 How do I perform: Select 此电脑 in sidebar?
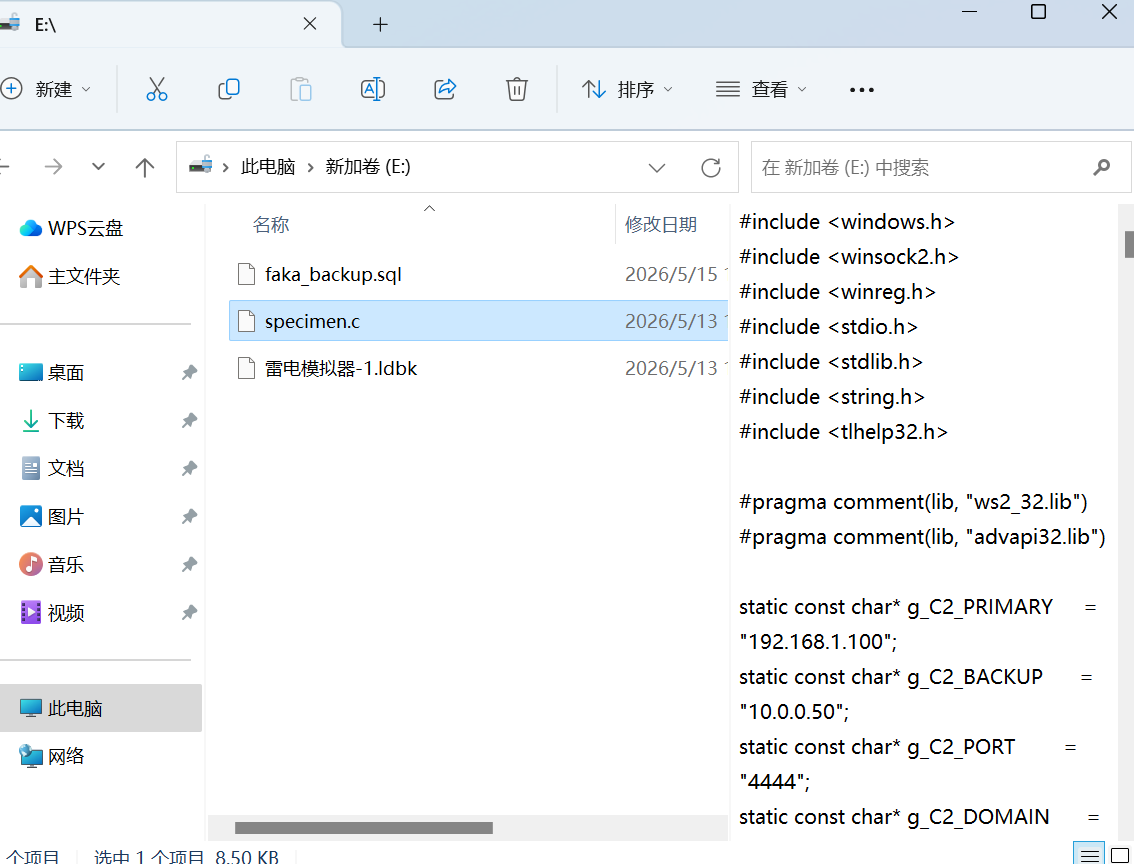[101, 708]
